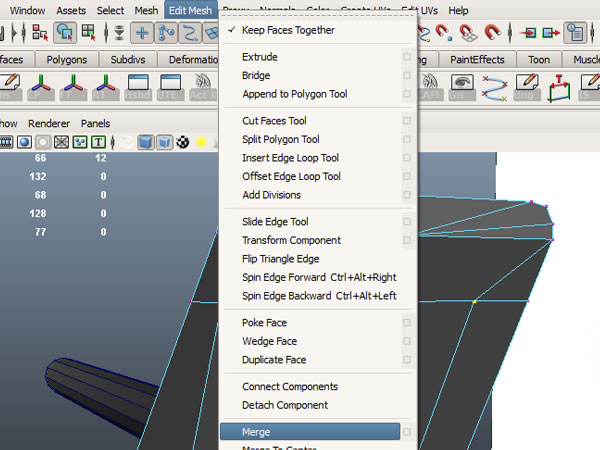Switch to the Polygons shelf tab
600x450 pixels.
click(x=68, y=60)
